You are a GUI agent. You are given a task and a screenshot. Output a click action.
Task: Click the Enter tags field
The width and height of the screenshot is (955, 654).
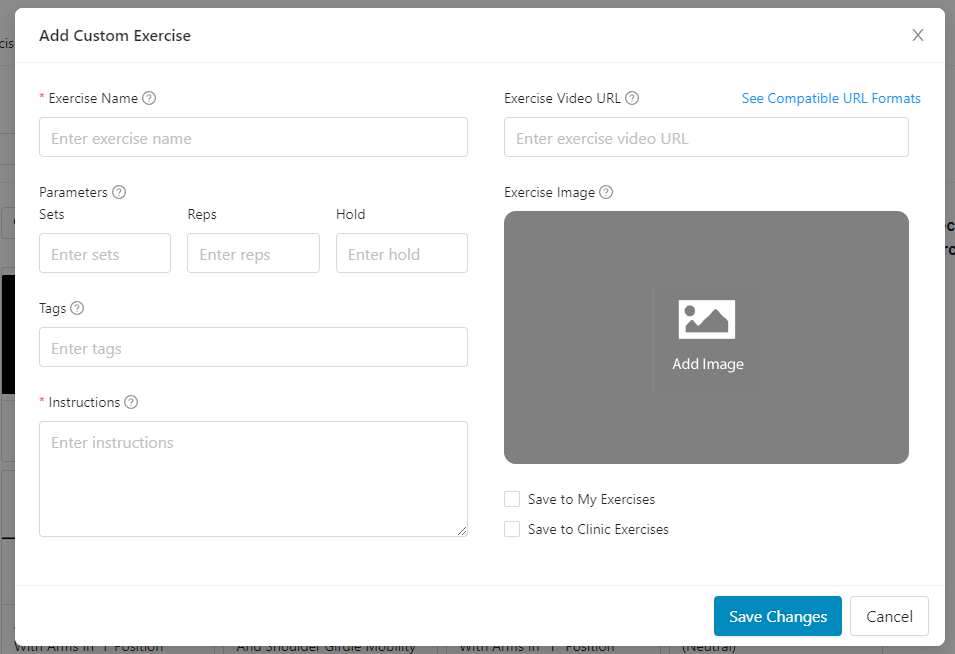click(x=253, y=348)
